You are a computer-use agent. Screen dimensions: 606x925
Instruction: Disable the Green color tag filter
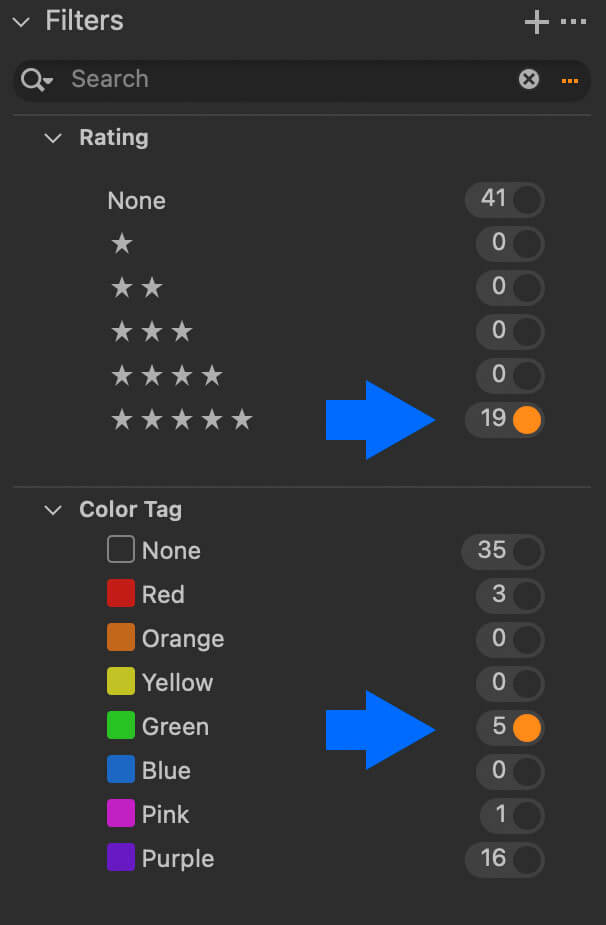click(x=526, y=727)
